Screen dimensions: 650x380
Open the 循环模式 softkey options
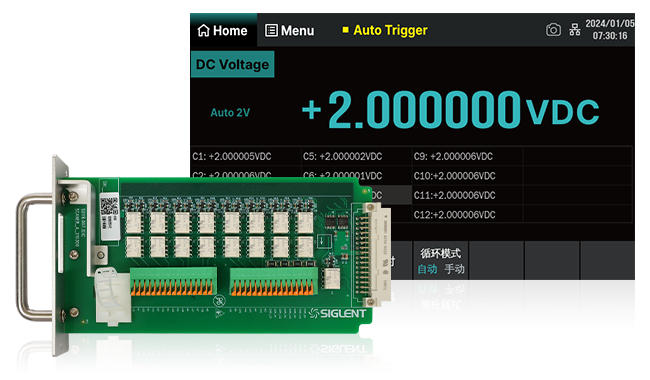pos(441,260)
